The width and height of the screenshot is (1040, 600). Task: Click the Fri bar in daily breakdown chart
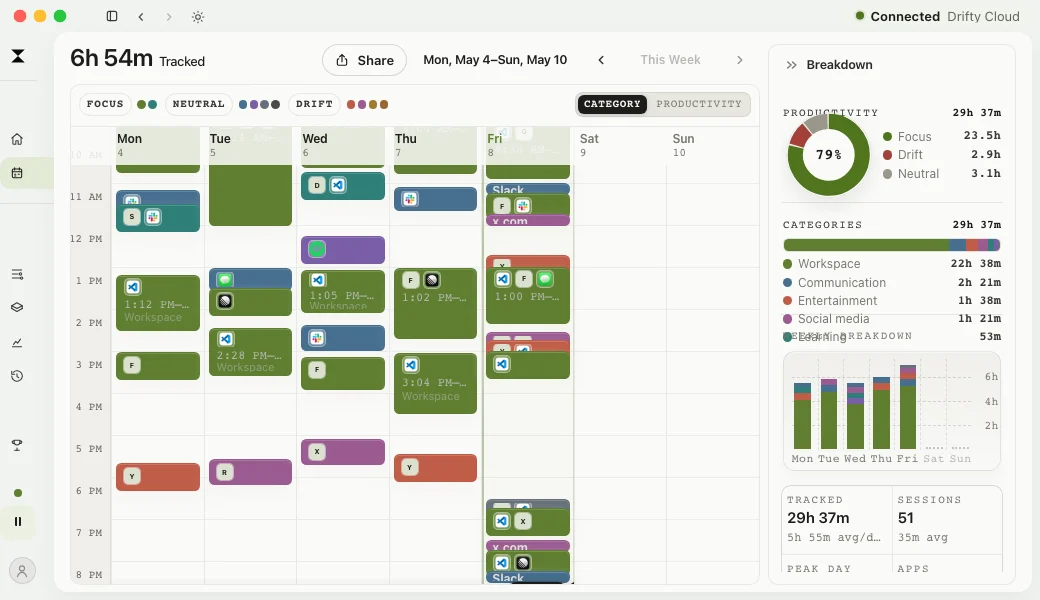907,407
